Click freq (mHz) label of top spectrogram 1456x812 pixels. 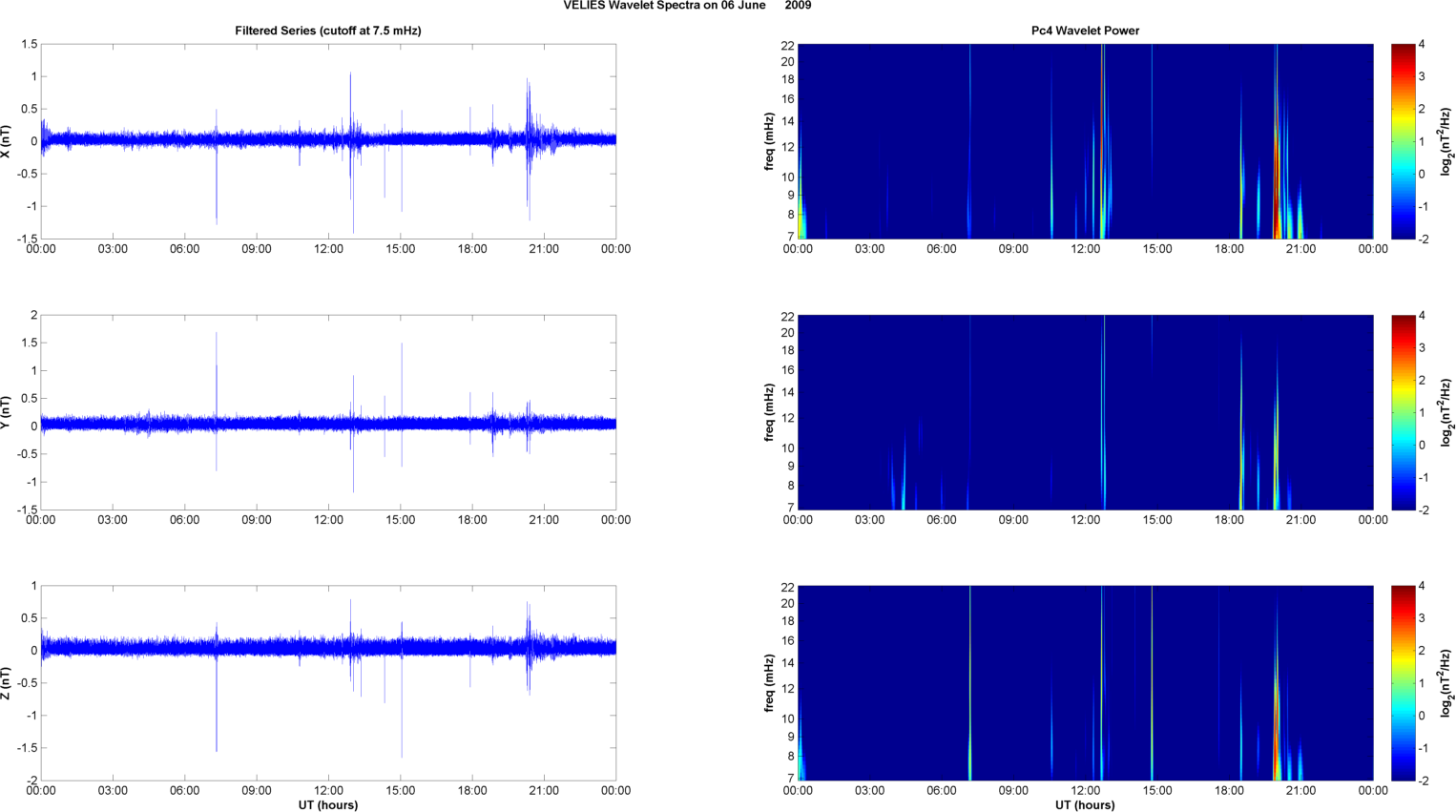click(x=769, y=141)
